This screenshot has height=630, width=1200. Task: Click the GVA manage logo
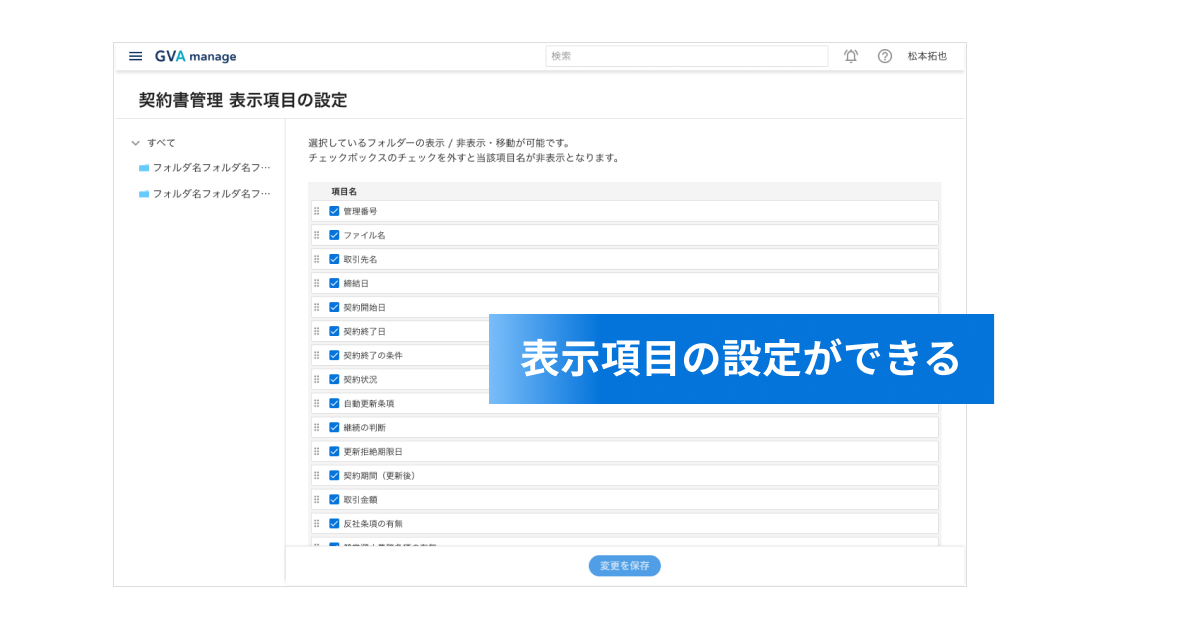(196, 56)
